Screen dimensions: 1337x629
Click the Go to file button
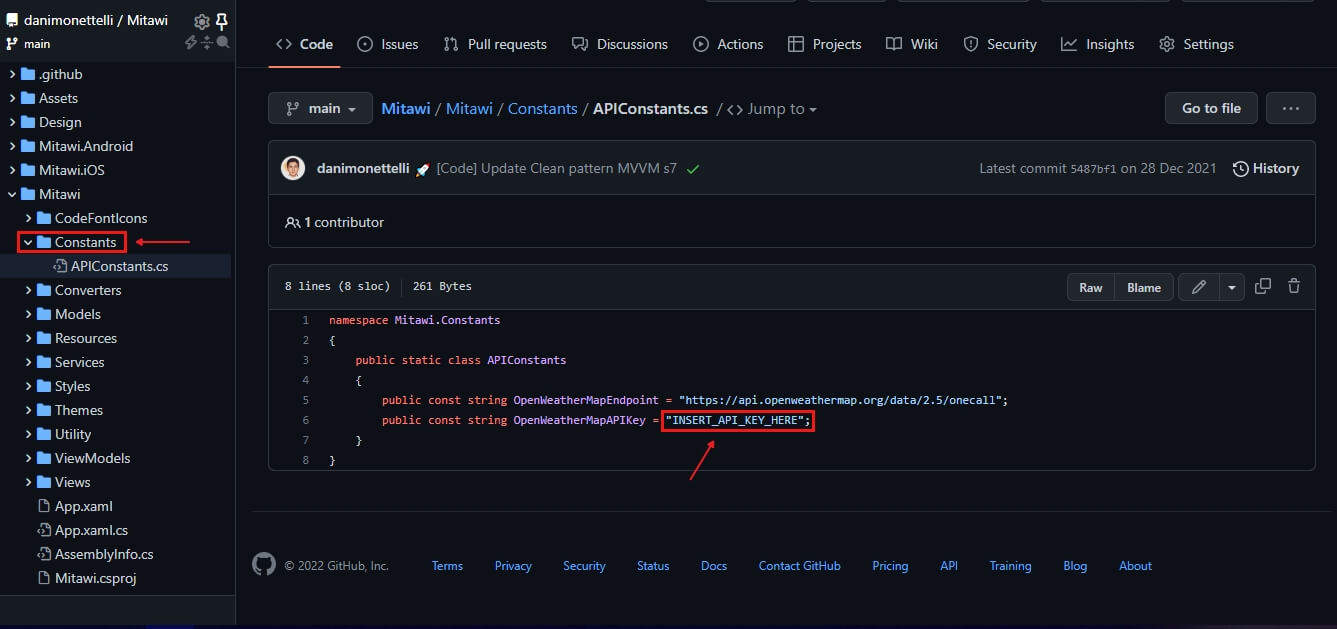pyautogui.click(x=1211, y=108)
